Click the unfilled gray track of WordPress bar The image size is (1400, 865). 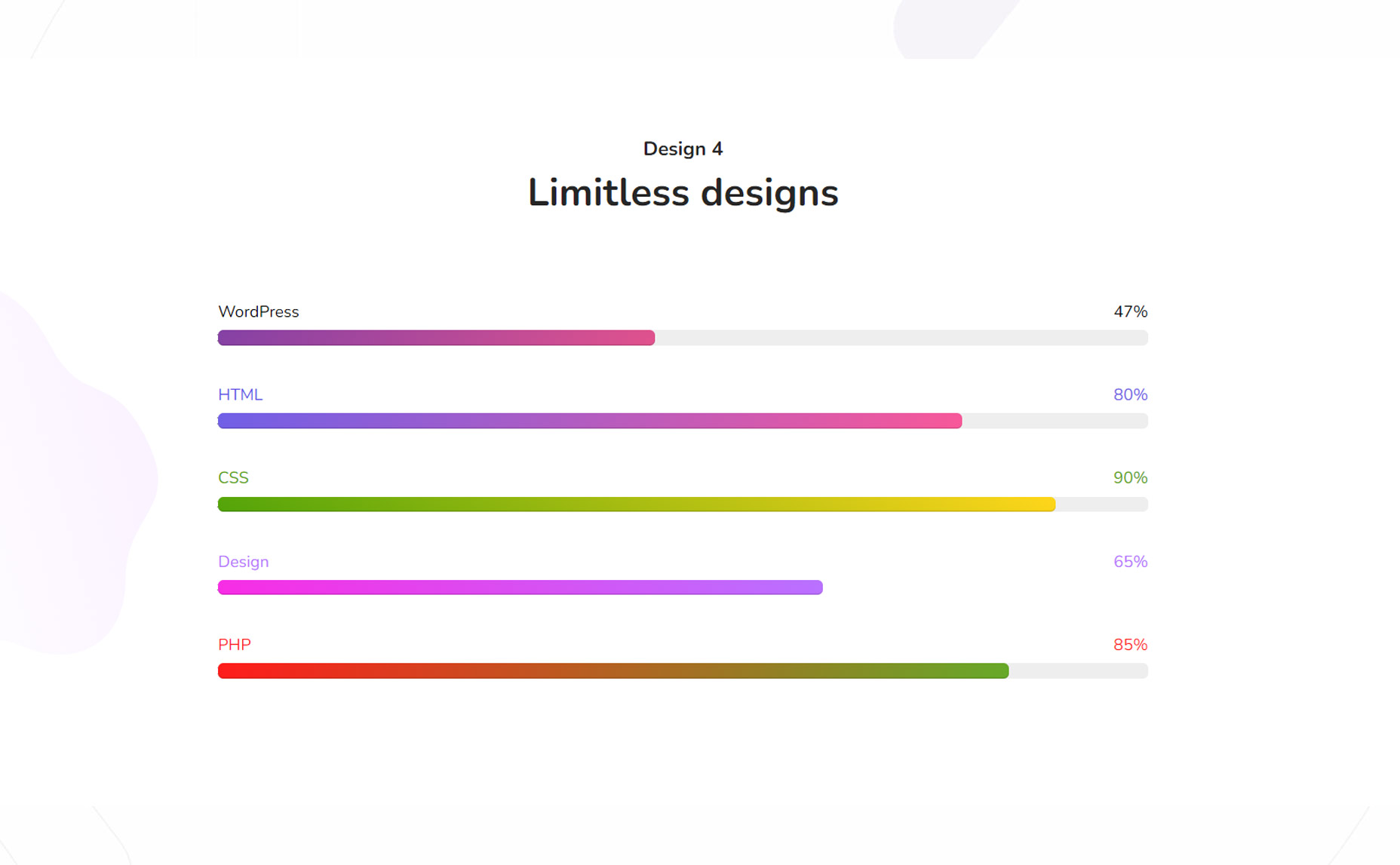coord(901,338)
